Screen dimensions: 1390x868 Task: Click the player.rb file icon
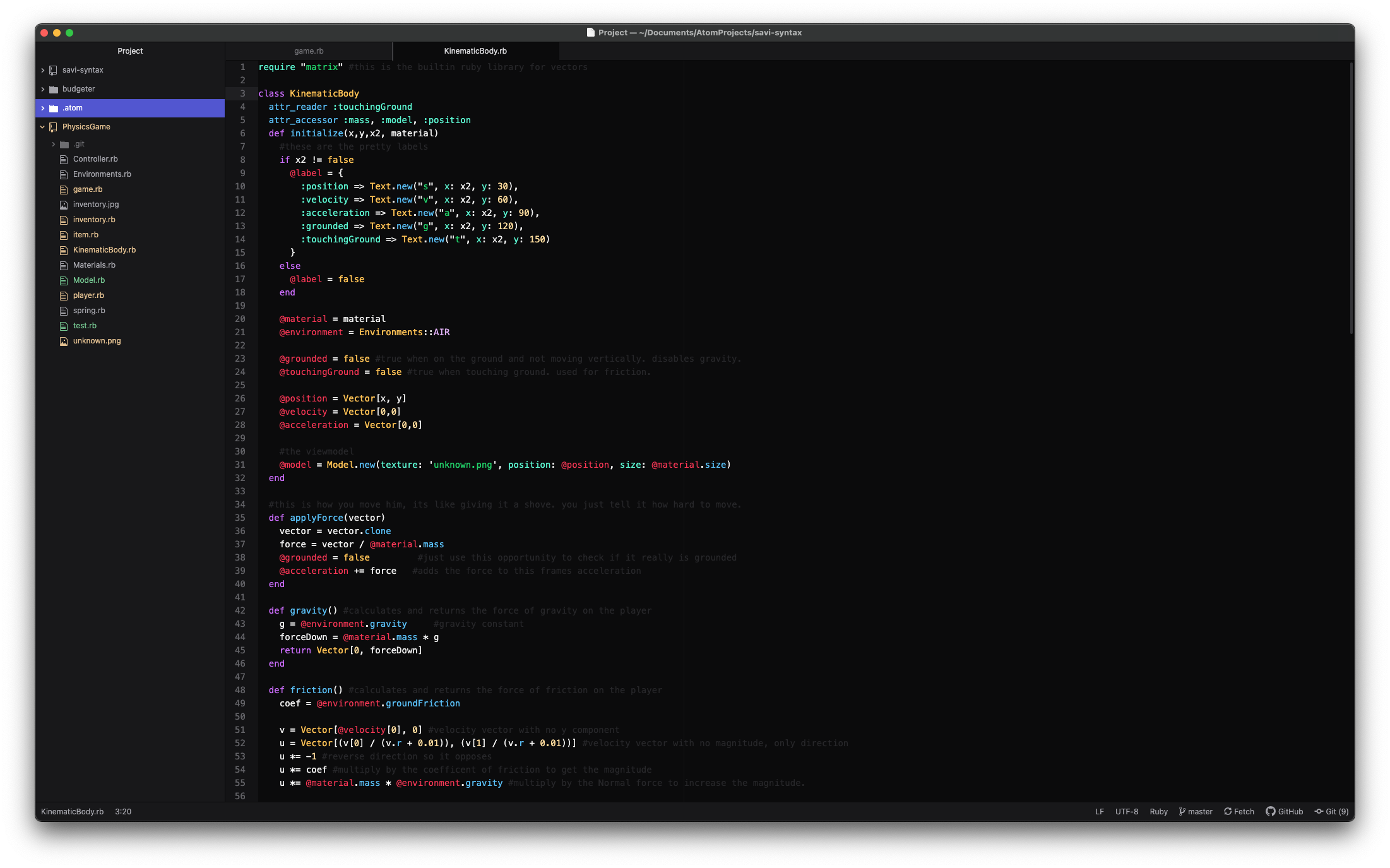click(x=64, y=295)
